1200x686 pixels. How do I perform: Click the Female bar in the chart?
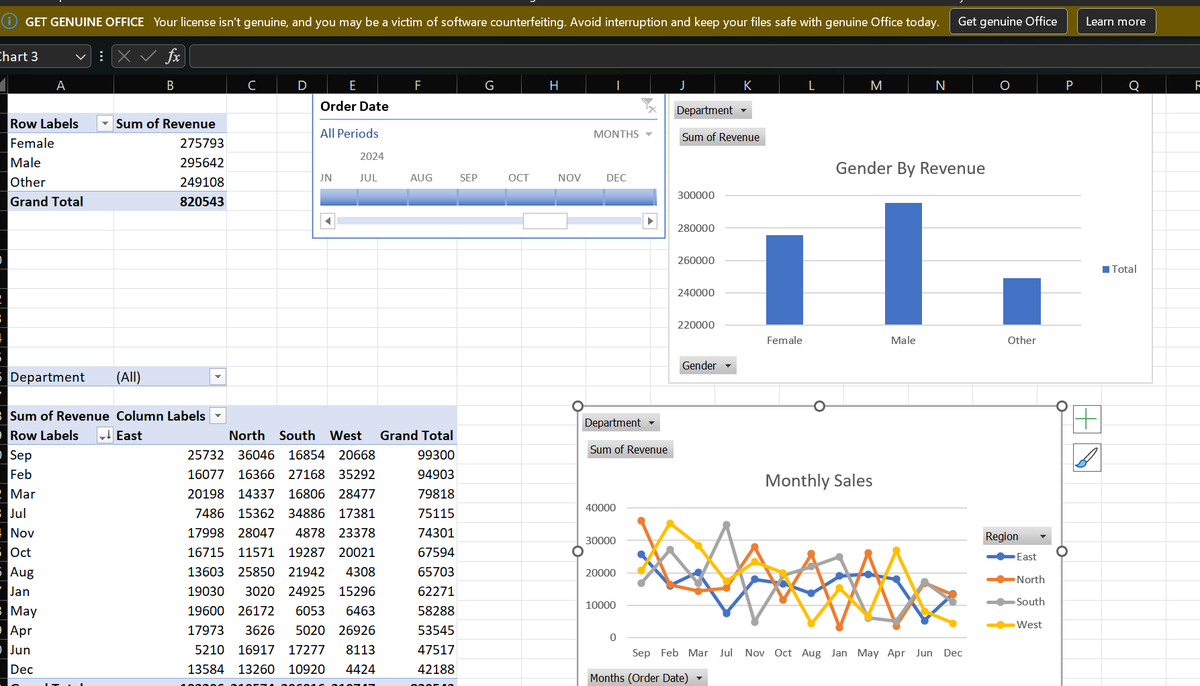(784, 280)
